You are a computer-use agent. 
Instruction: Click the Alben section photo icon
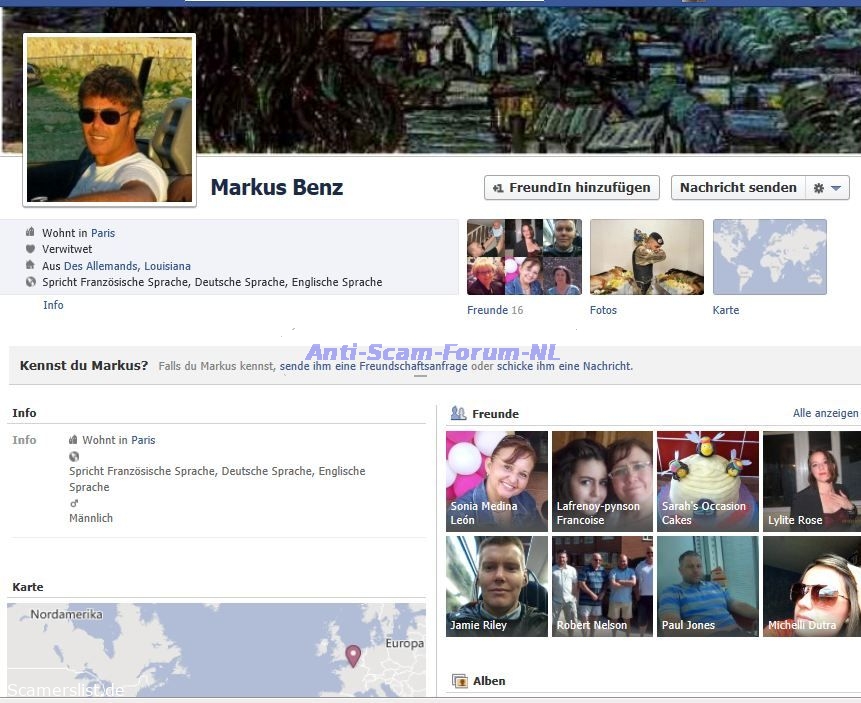pos(460,681)
